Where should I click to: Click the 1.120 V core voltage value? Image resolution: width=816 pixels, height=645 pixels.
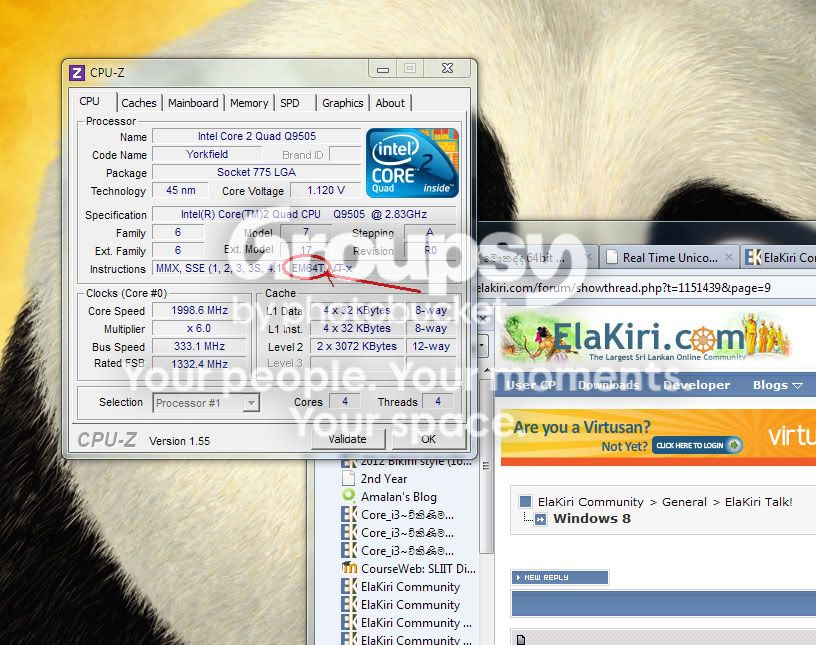tap(326, 190)
